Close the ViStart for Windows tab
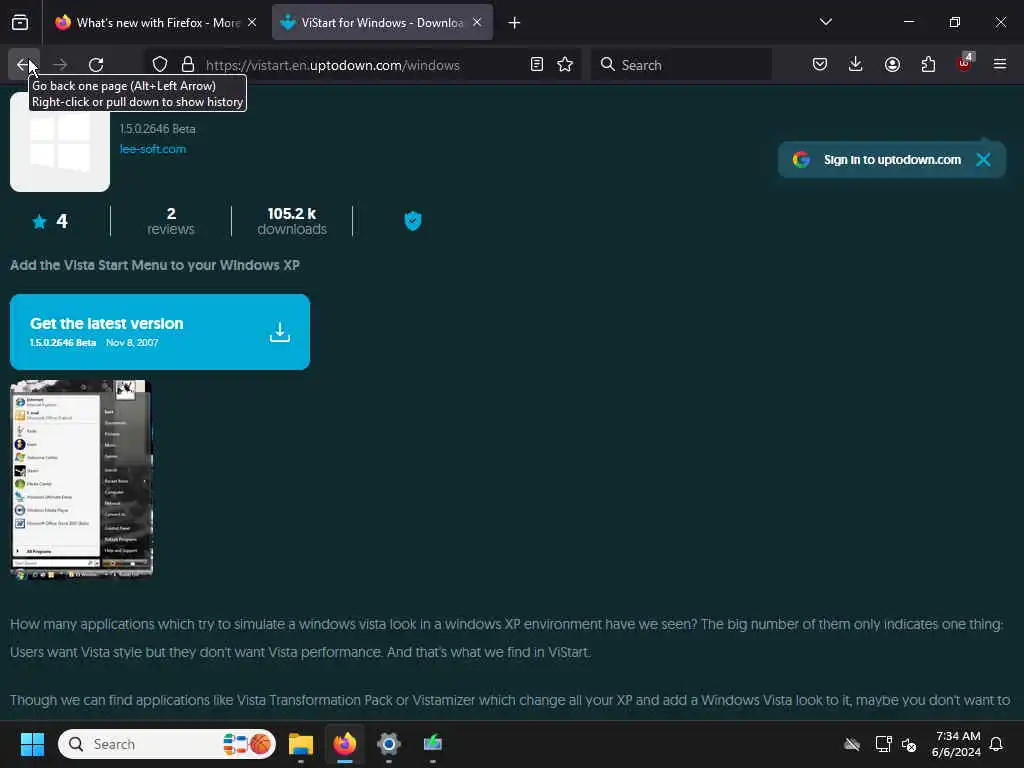1024x768 pixels. pos(477,22)
